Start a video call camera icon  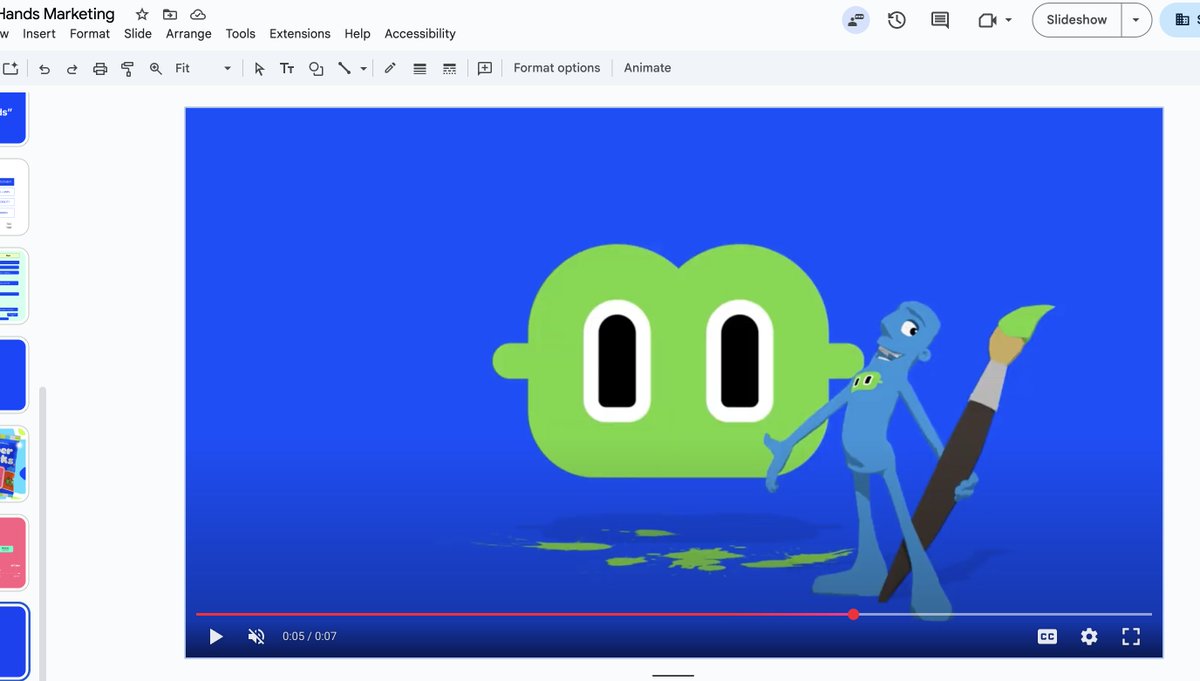(x=988, y=20)
